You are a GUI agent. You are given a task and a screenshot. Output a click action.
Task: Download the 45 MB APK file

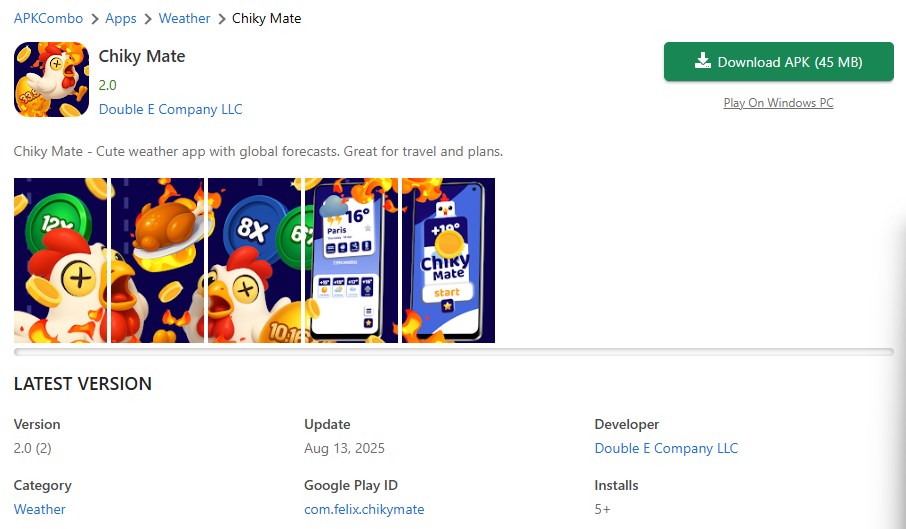[x=778, y=62]
